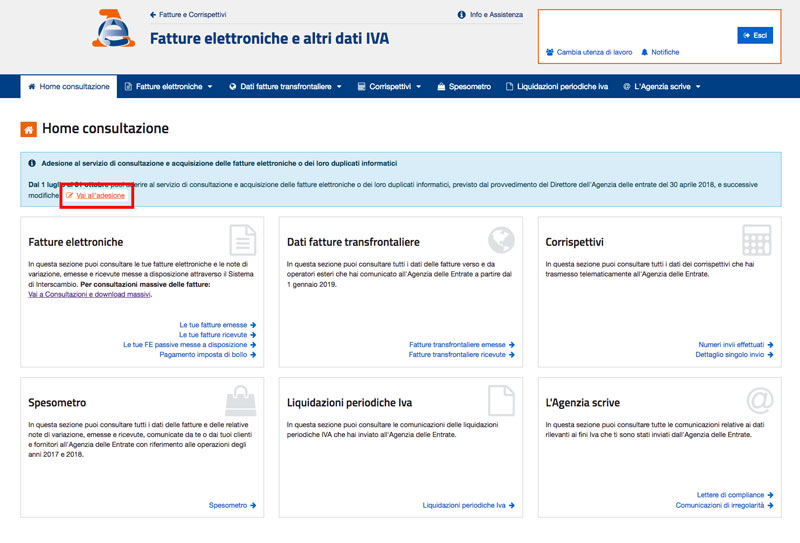Click the @ icon in L'Agenzia scrive card

[x=760, y=401]
